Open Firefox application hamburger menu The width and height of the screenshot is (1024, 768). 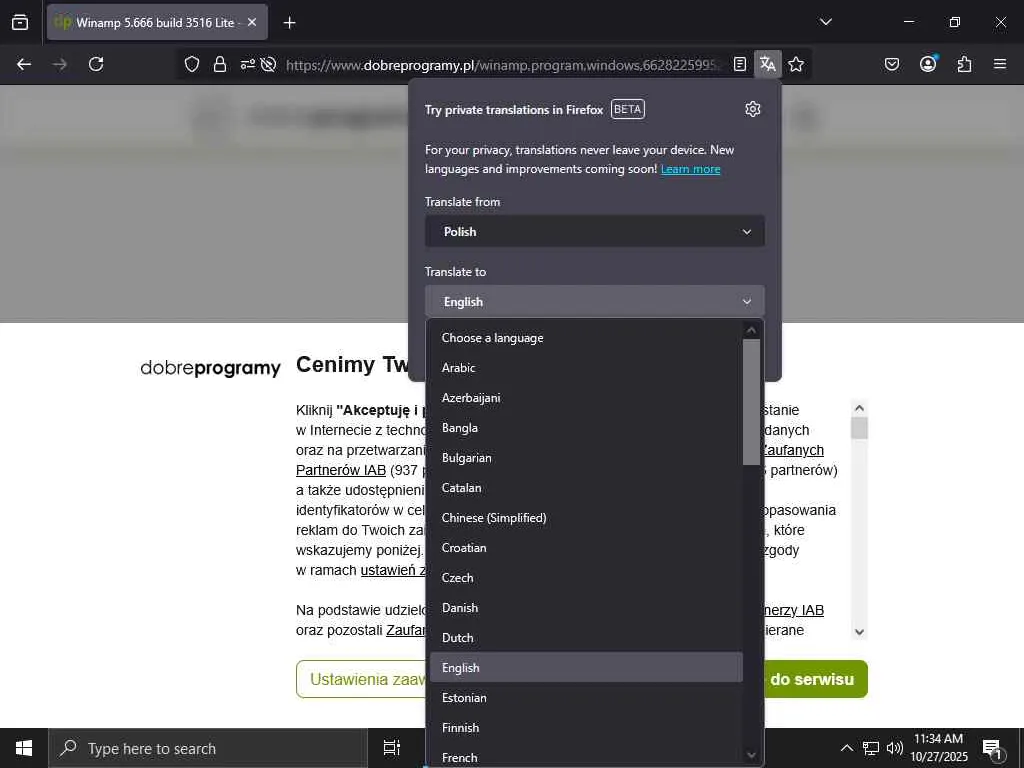[x=1000, y=64]
